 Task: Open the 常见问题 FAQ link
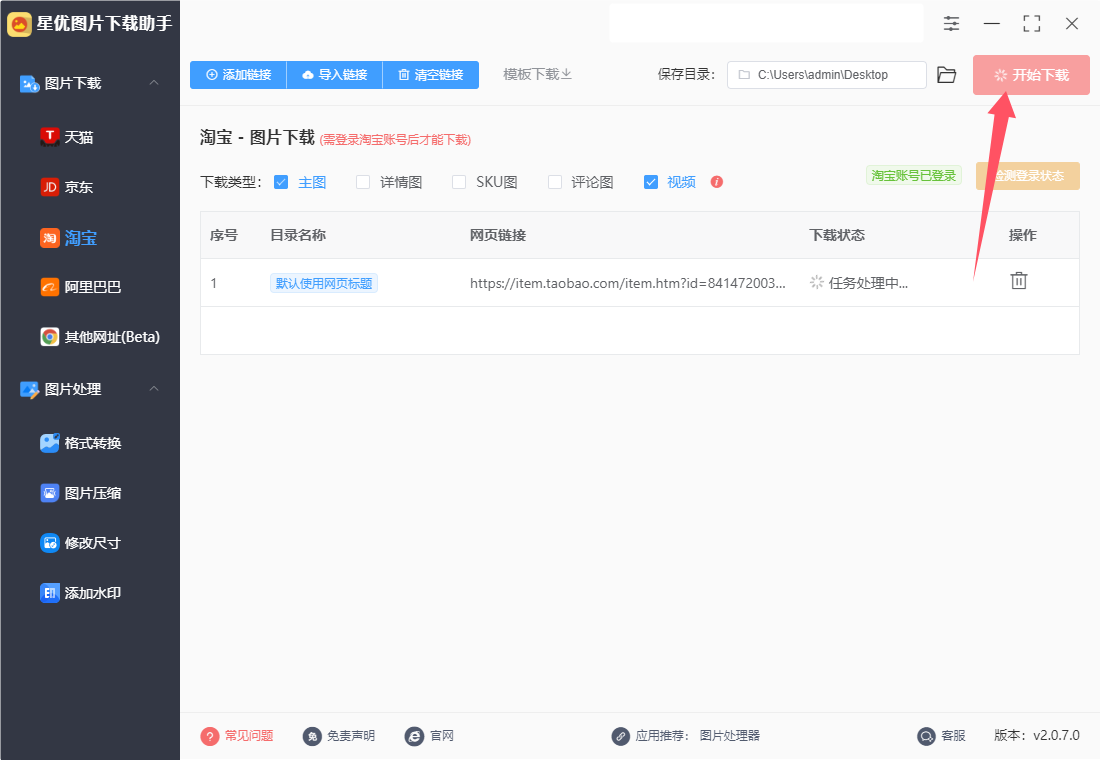[249, 735]
